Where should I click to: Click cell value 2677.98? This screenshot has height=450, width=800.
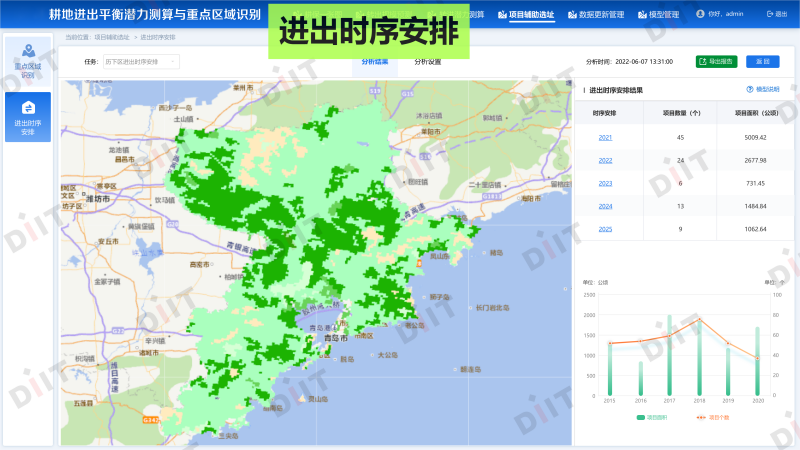(755, 160)
